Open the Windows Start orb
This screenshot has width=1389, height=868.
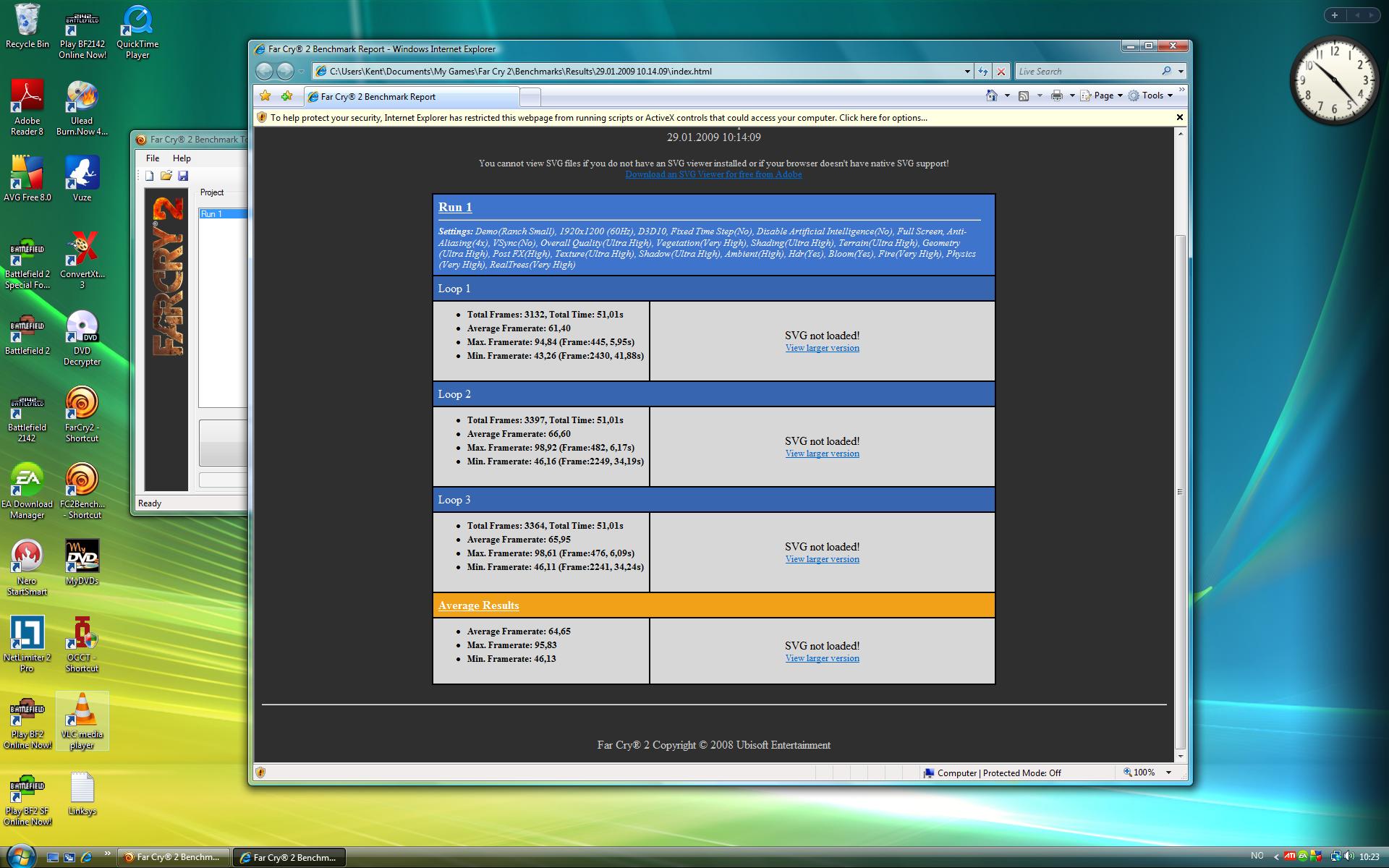20,856
